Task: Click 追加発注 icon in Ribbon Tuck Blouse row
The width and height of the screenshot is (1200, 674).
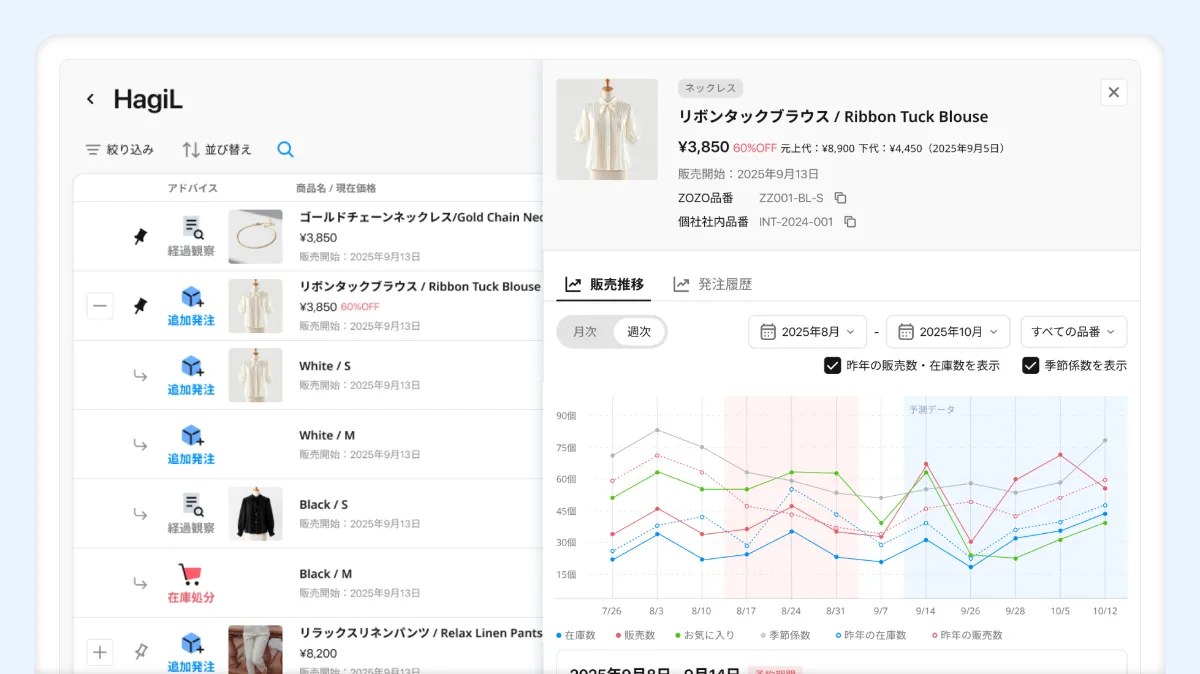Action: tap(191, 306)
